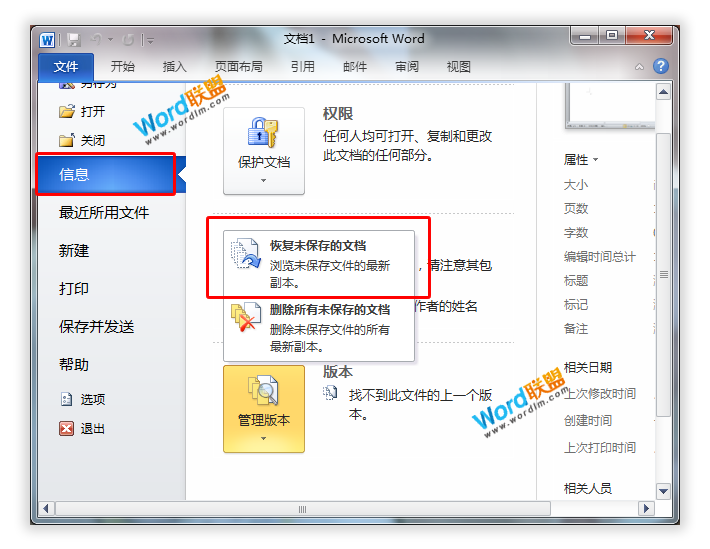The height and width of the screenshot is (549, 710).
Task: Click the 标题 property label
Action: click(576, 281)
